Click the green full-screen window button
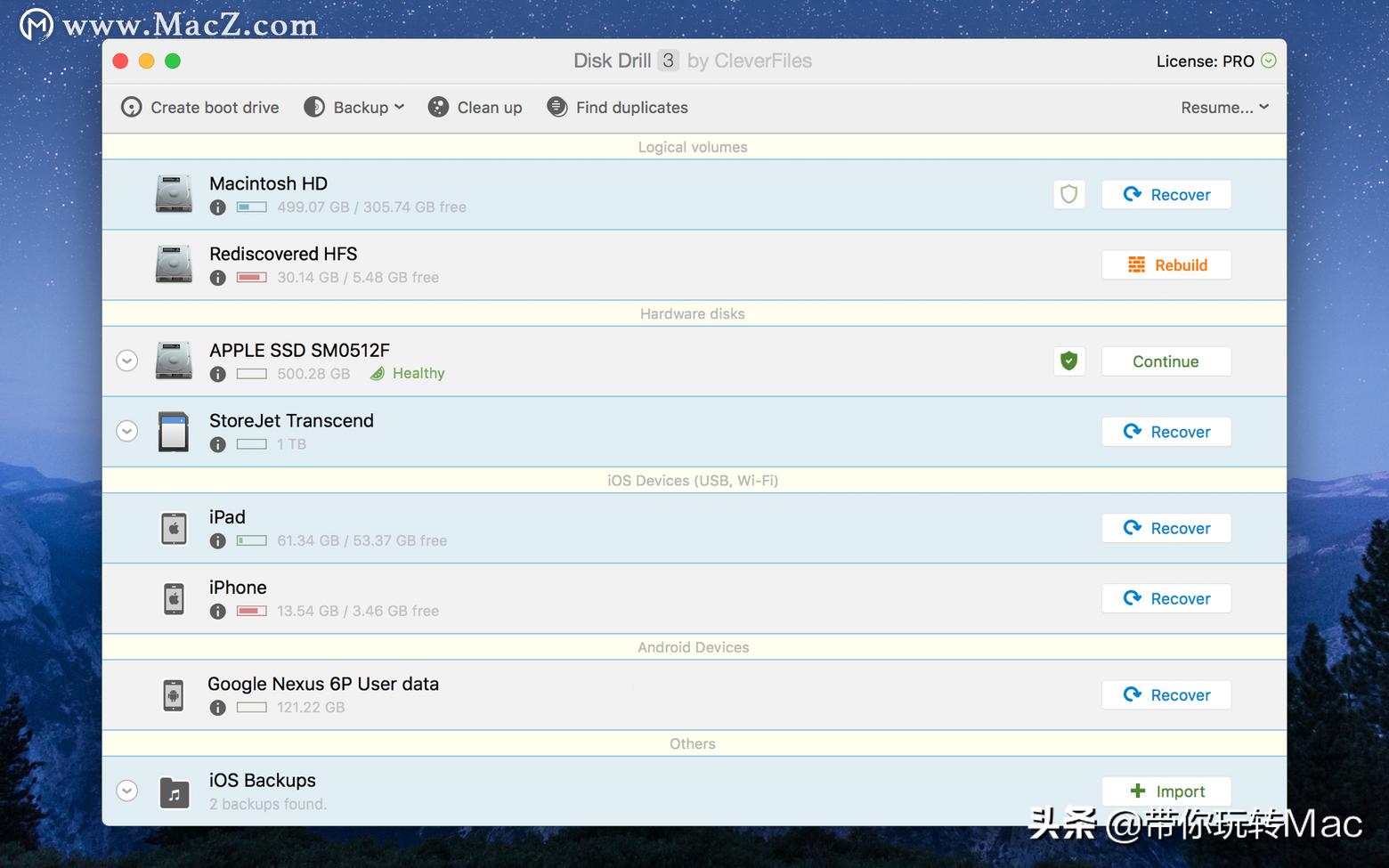The image size is (1389, 868). [173, 61]
